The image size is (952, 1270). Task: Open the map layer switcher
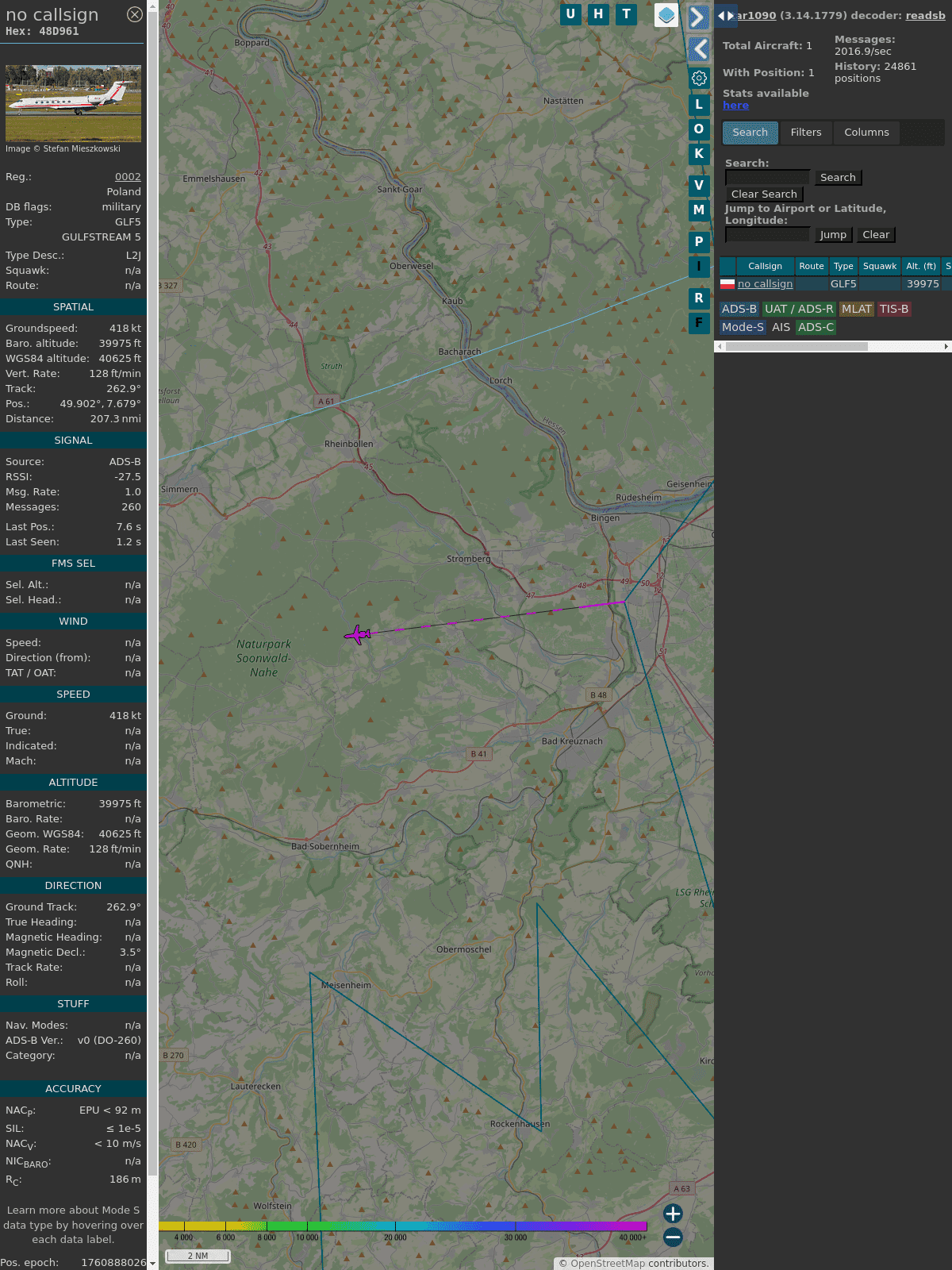666,15
